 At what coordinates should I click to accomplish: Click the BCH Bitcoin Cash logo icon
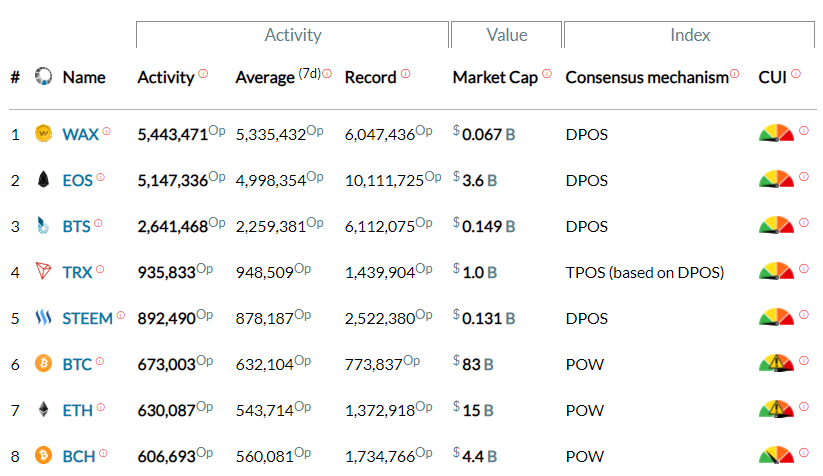click(x=43, y=456)
